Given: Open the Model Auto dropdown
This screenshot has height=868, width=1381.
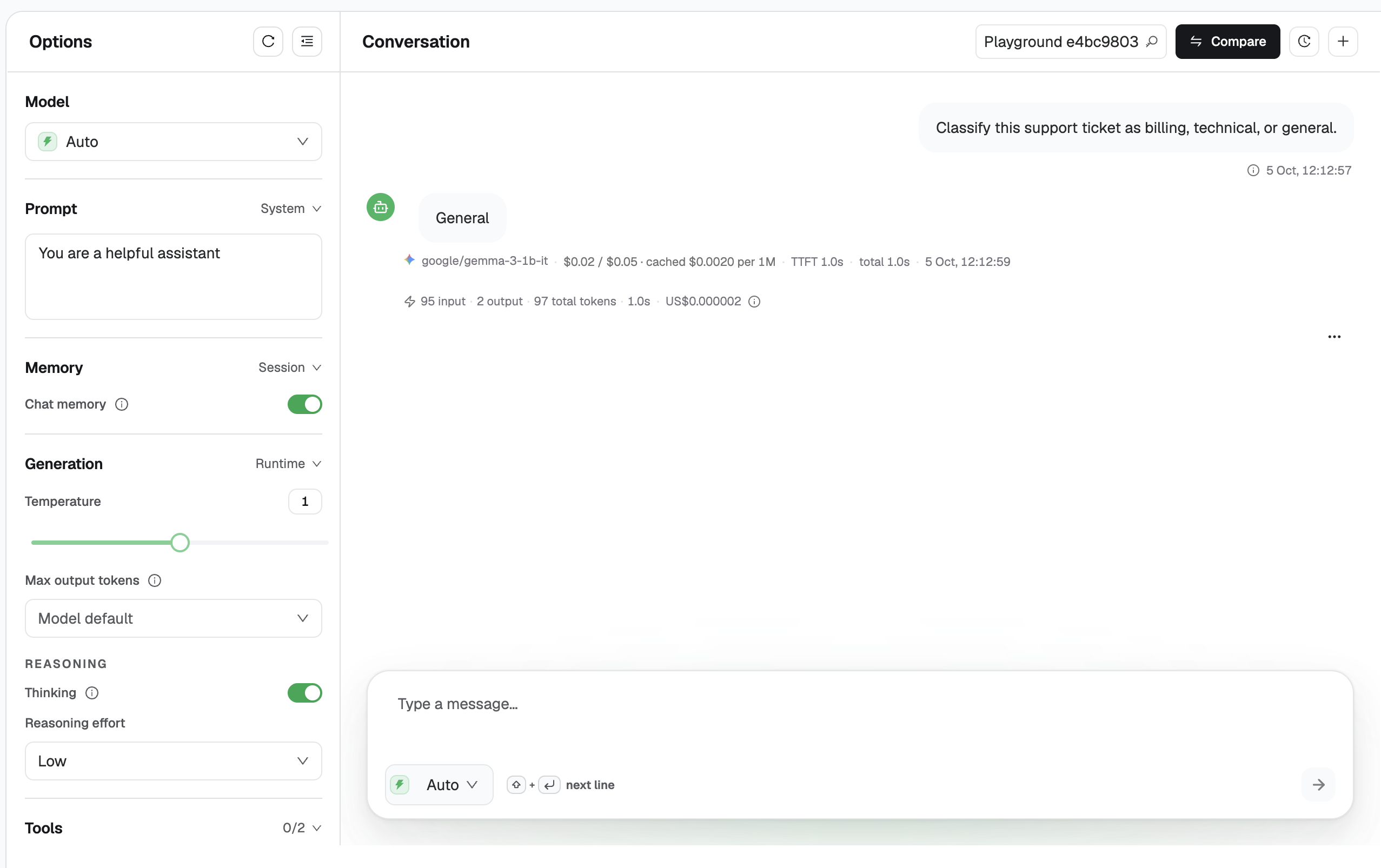Looking at the screenshot, I should (x=173, y=142).
